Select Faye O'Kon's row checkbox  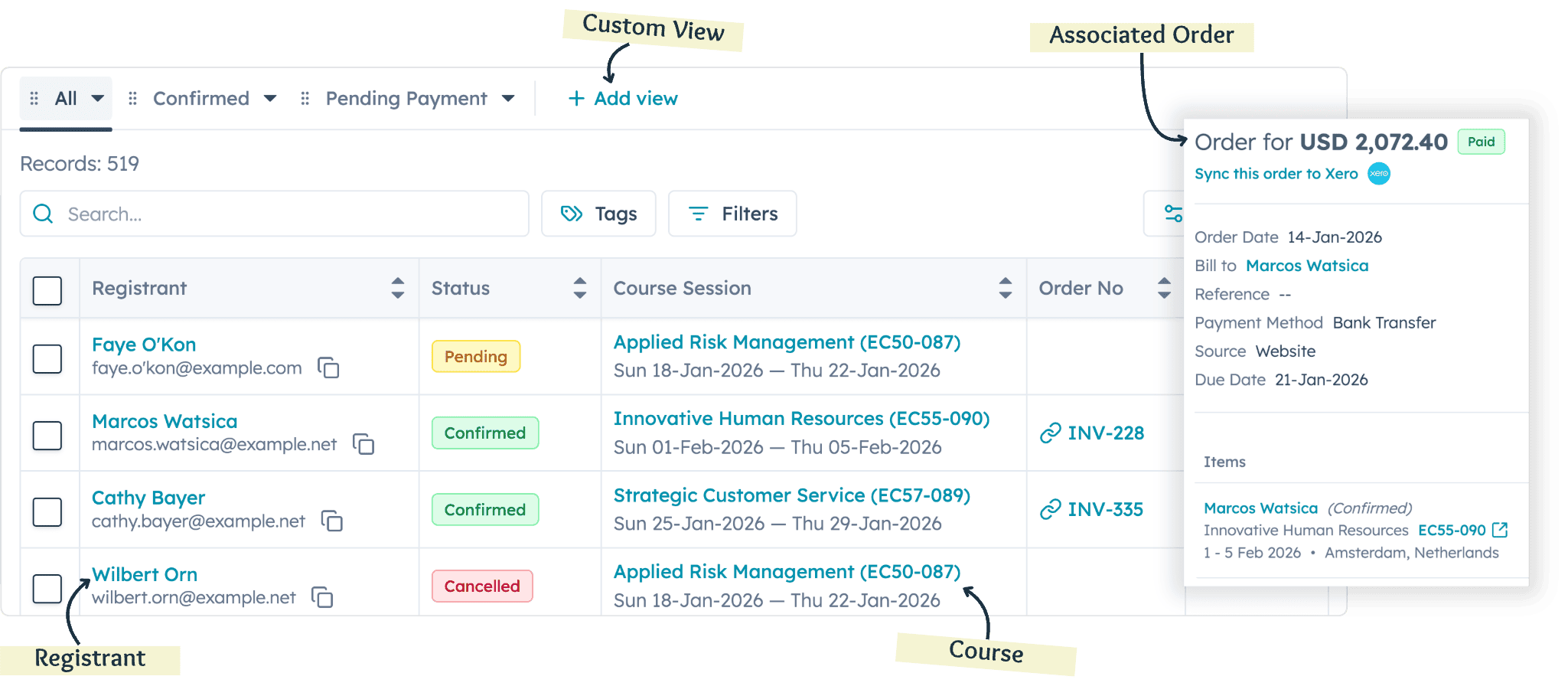click(x=47, y=358)
